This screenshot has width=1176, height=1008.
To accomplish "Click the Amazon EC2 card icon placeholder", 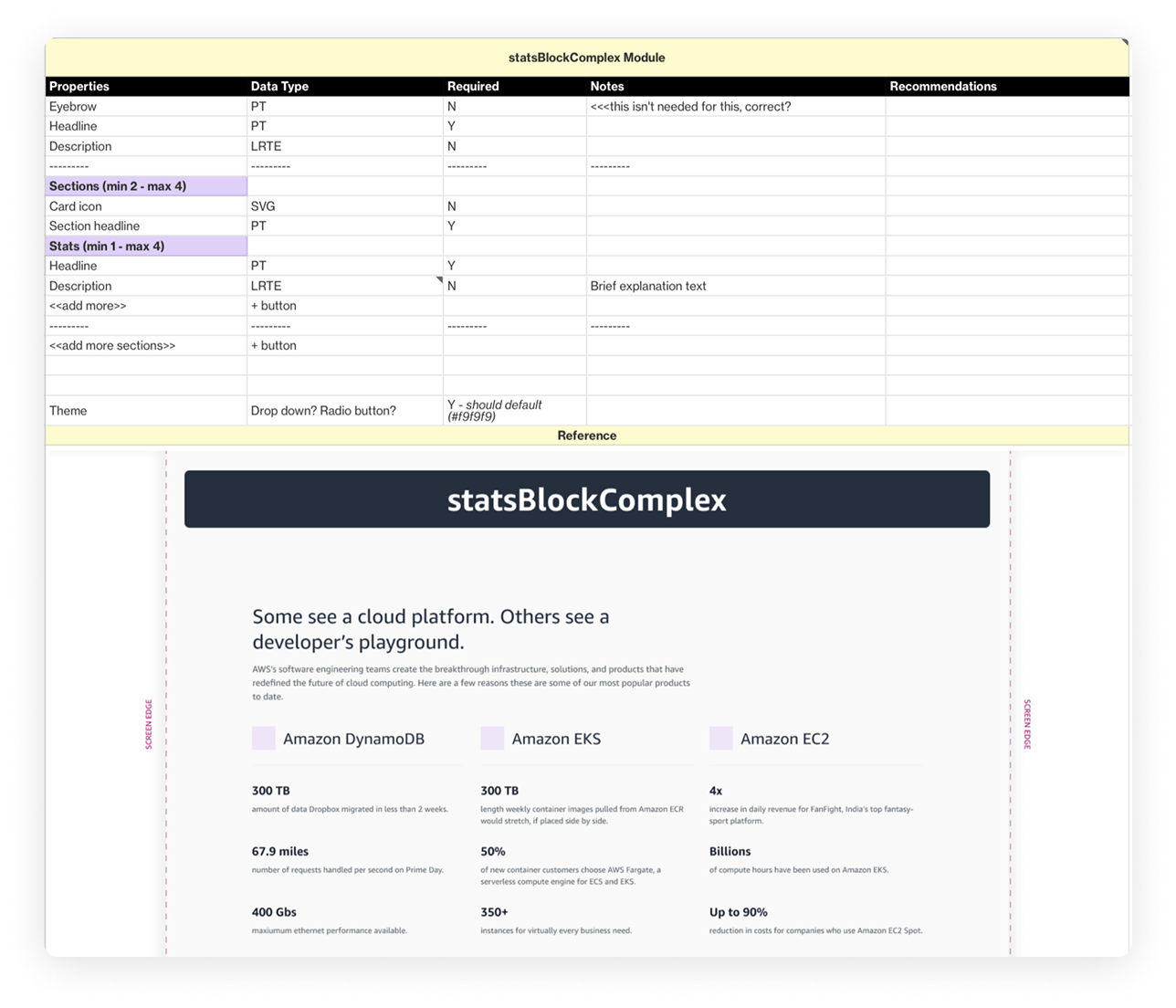I will tap(720, 739).
